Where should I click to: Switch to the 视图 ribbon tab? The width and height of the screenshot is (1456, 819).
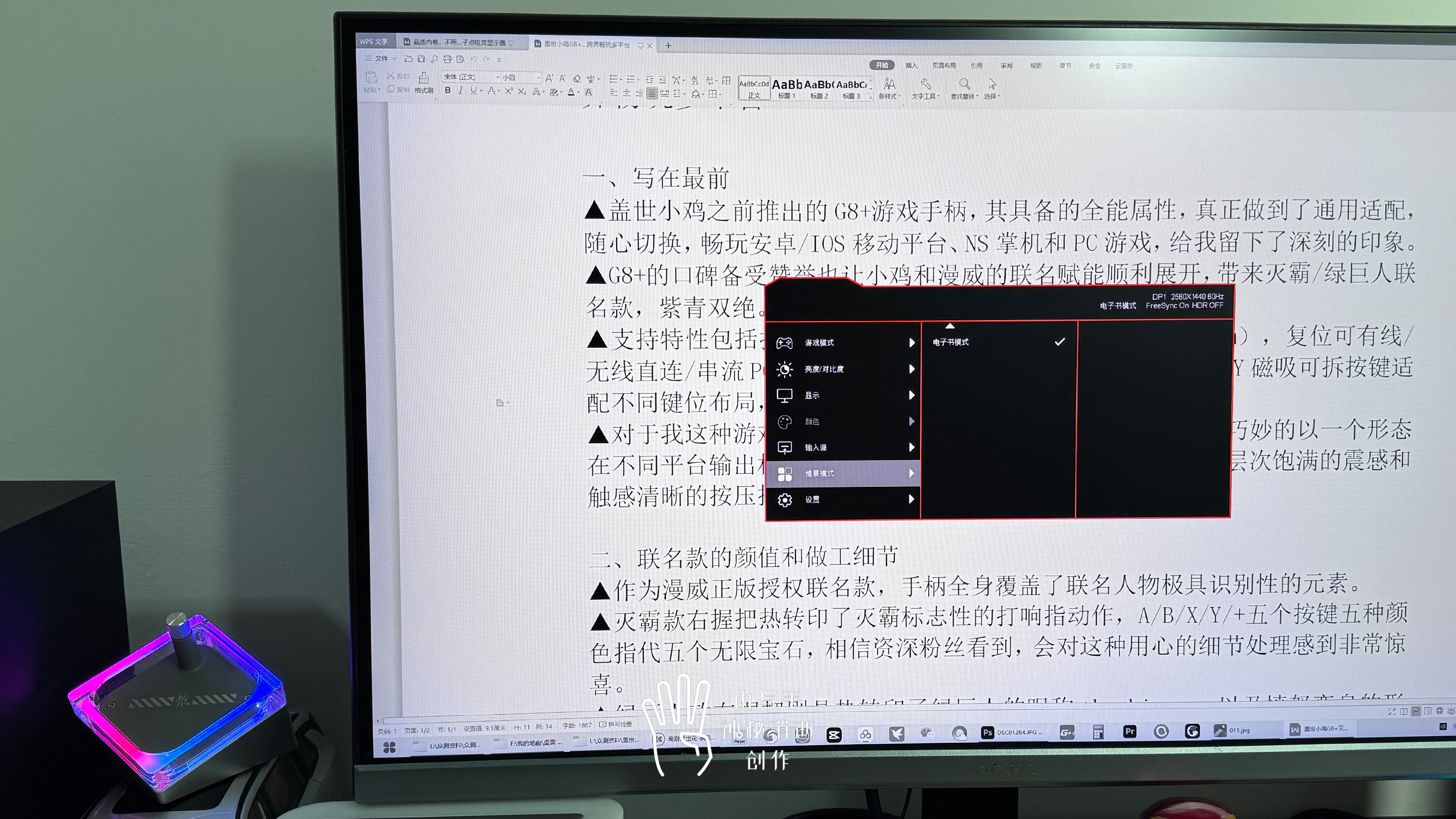(x=1035, y=66)
